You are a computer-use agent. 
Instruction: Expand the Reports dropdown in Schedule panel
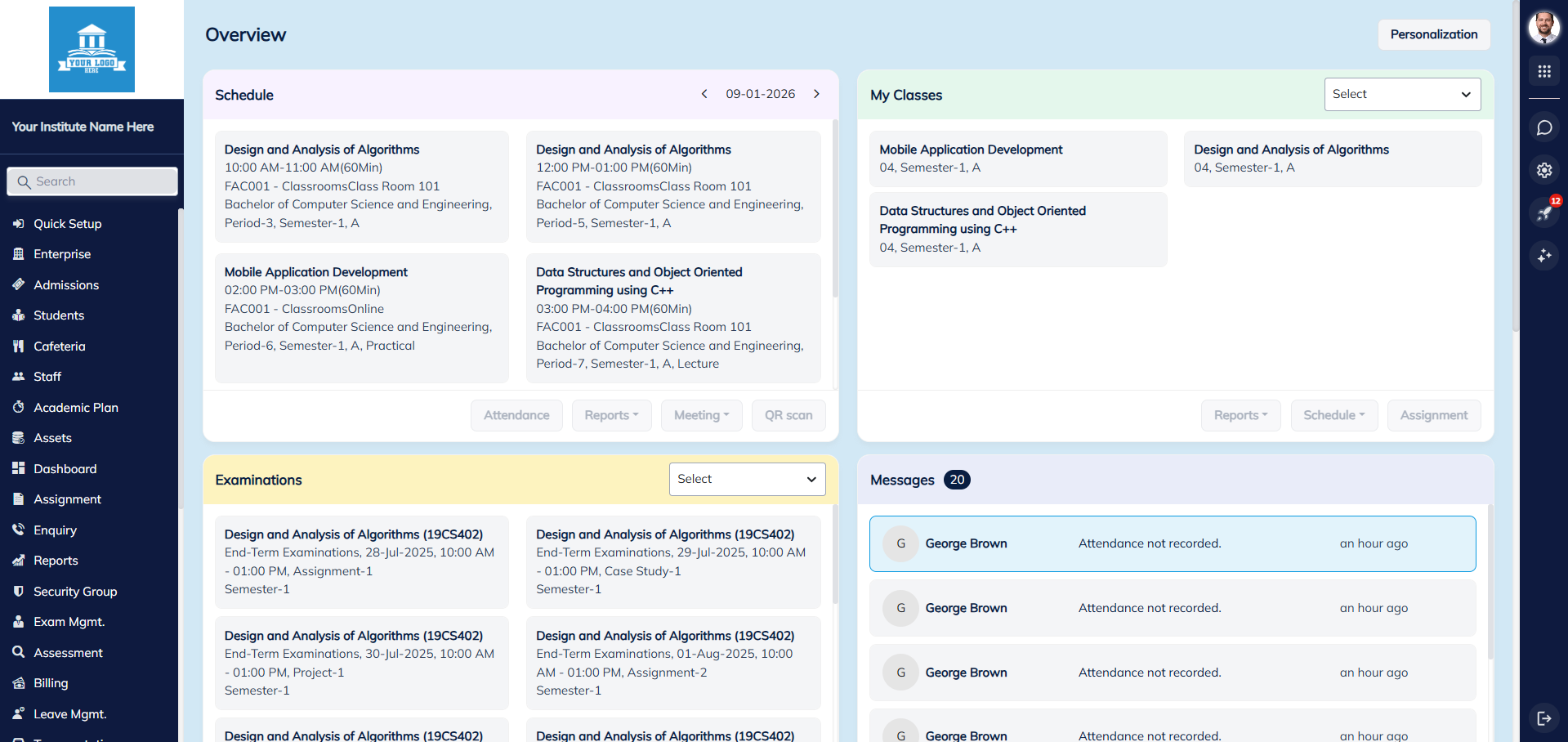[x=611, y=415]
